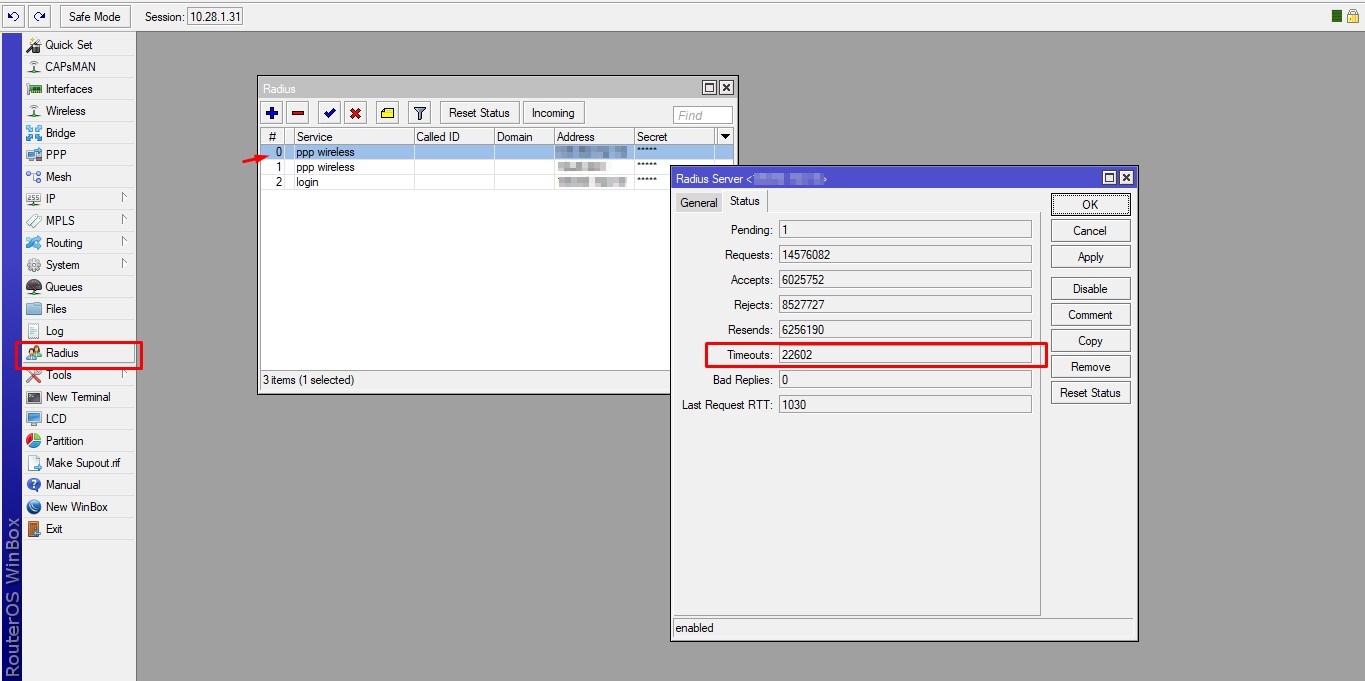Select row 0 ppp wireless
Image resolution: width=1365 pixels, height=681 pixels.
click(x=497, y=152)
